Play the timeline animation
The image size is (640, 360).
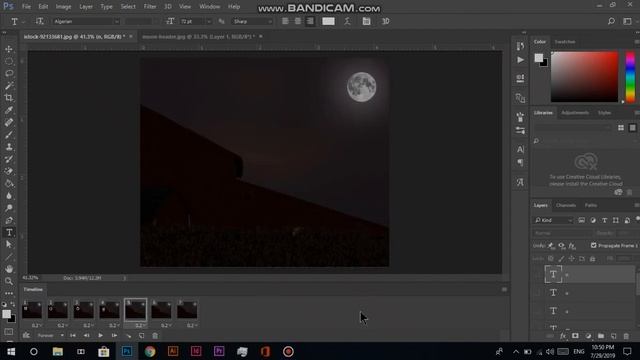(x=100, y=336)
